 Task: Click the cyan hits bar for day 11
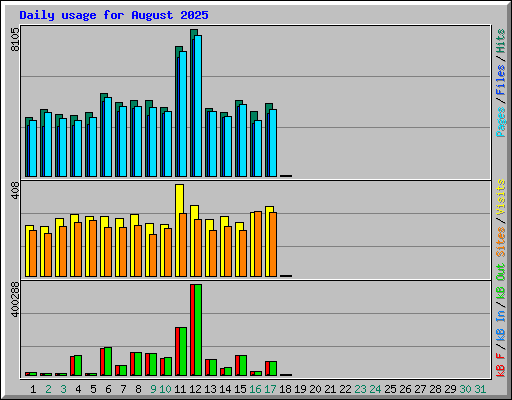tap(183, 114)
